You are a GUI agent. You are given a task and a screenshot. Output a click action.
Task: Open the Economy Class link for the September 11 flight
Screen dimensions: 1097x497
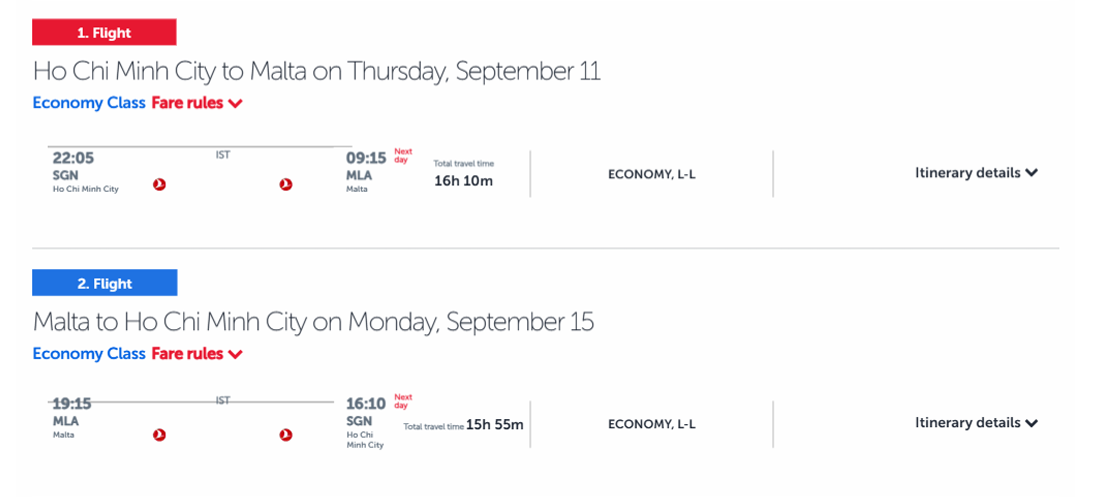tap(89, 103)
